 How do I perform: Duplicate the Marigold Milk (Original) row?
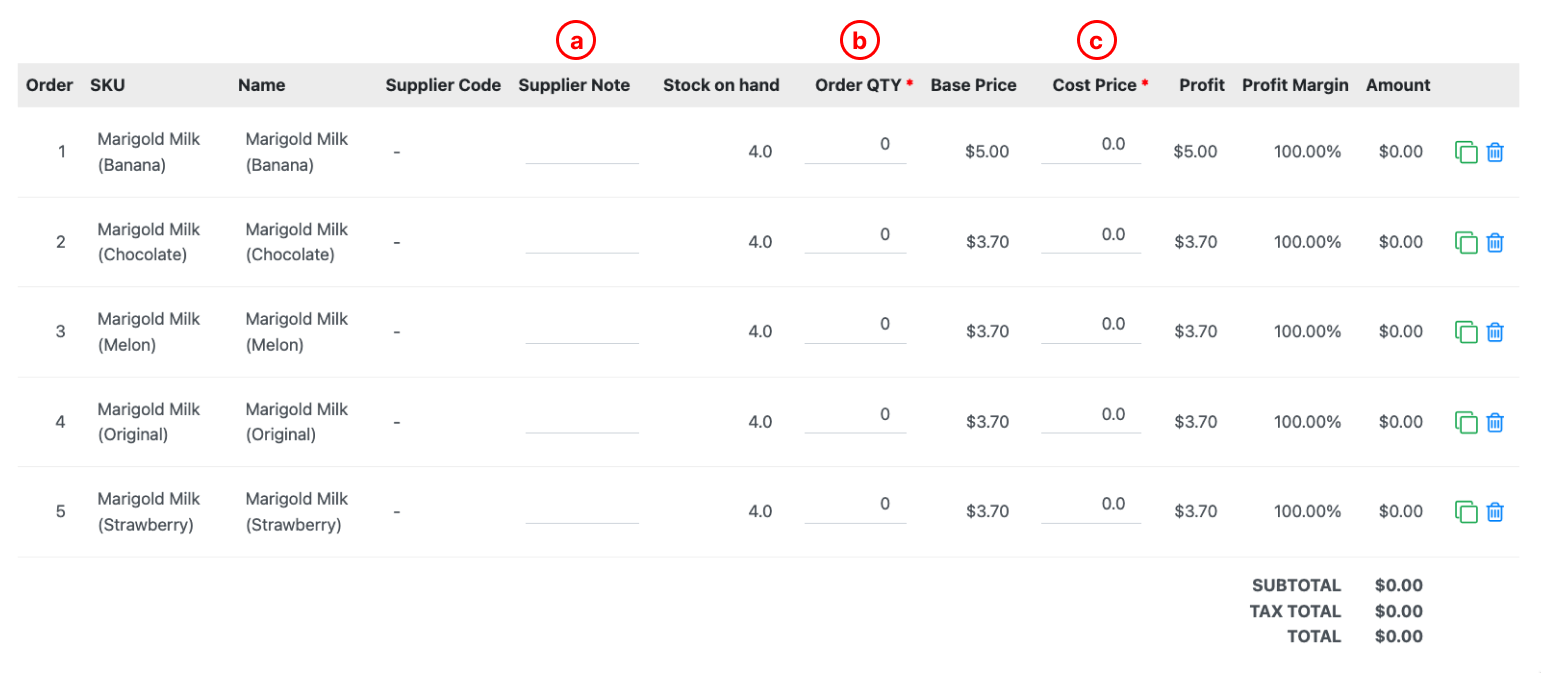pyautogui.click(x=1466, y=422)
